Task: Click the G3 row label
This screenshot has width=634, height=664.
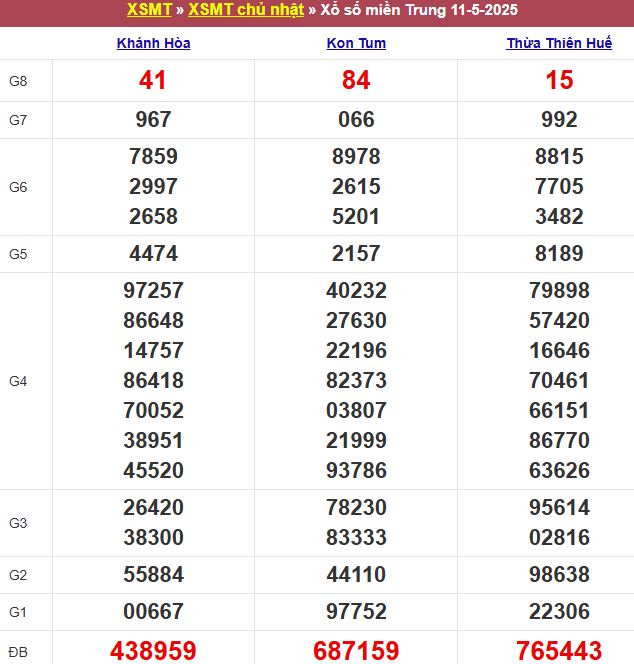Action: (x=18, y=523)
